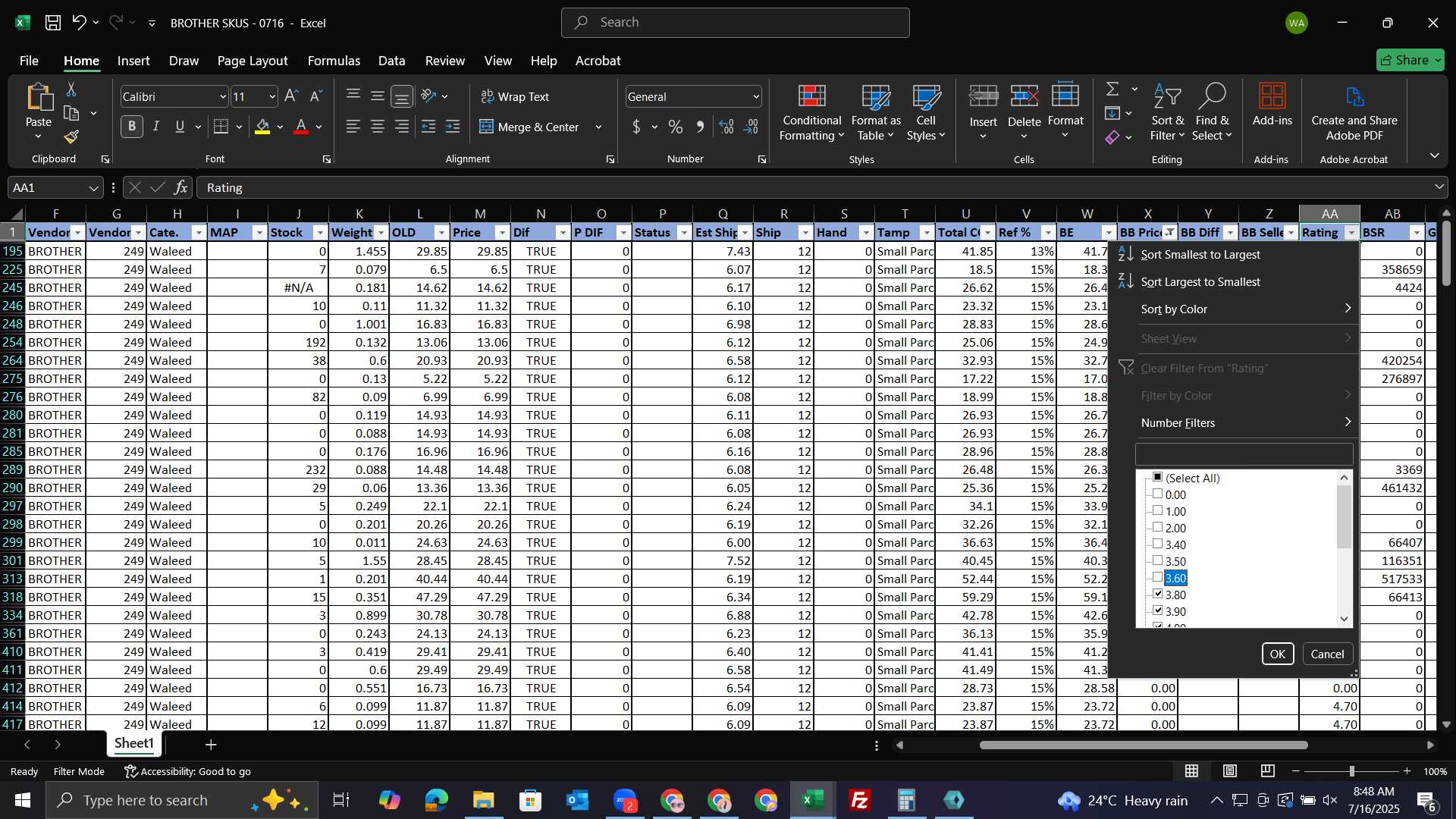Uncheck the 3.90 filter value
This screenshot has width=1456, height=819.
coord(1157,610)
